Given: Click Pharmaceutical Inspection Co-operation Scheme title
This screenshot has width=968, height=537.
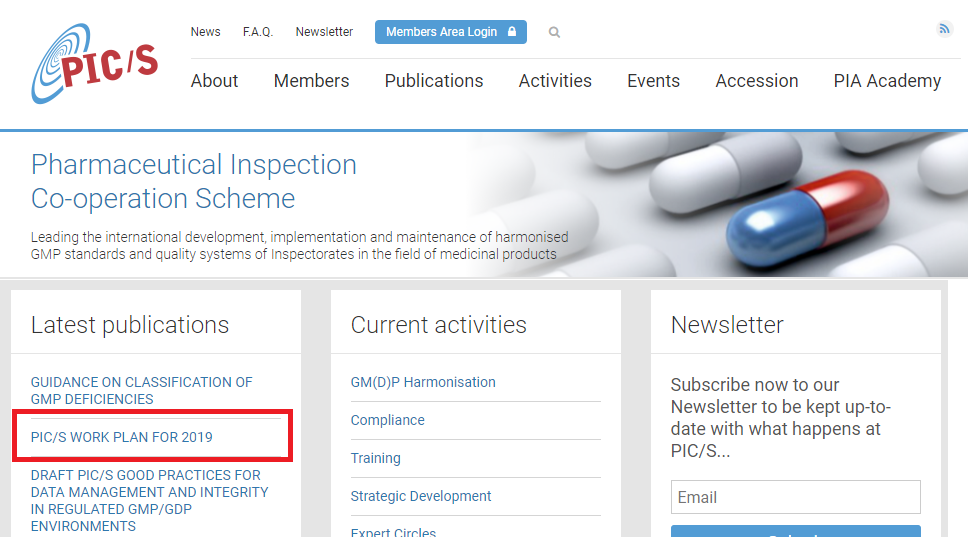Looking at the screenshot, I should coord(194,181).
